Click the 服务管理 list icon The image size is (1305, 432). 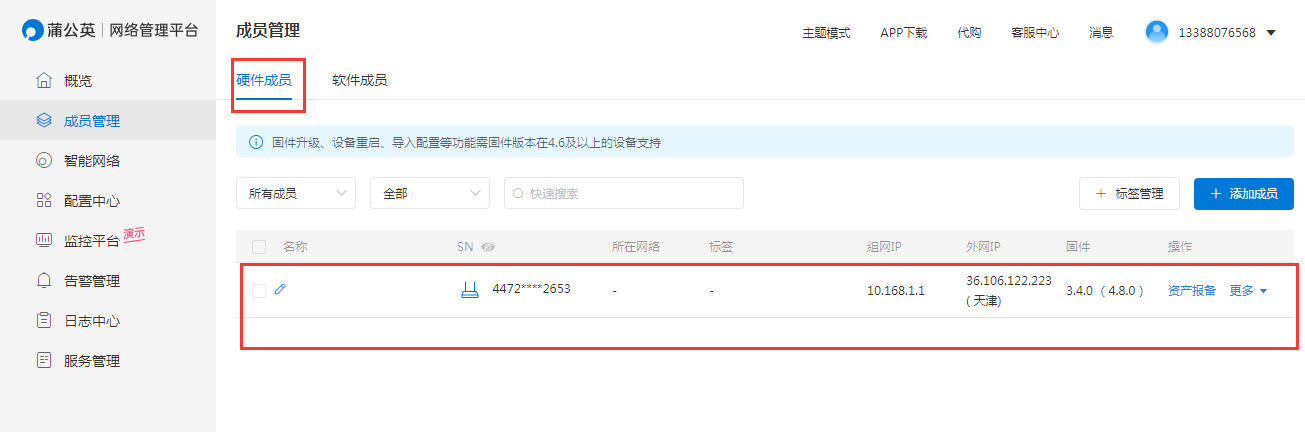(x=43, y=360)
